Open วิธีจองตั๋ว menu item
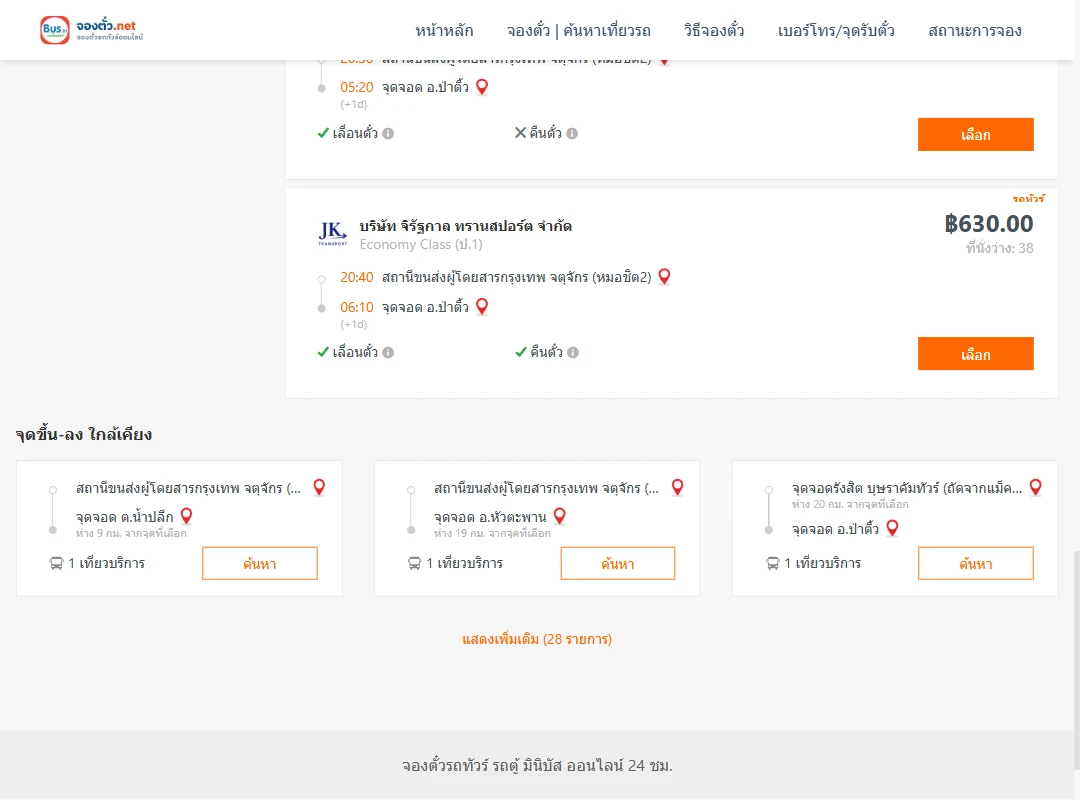 click(714, 30)
